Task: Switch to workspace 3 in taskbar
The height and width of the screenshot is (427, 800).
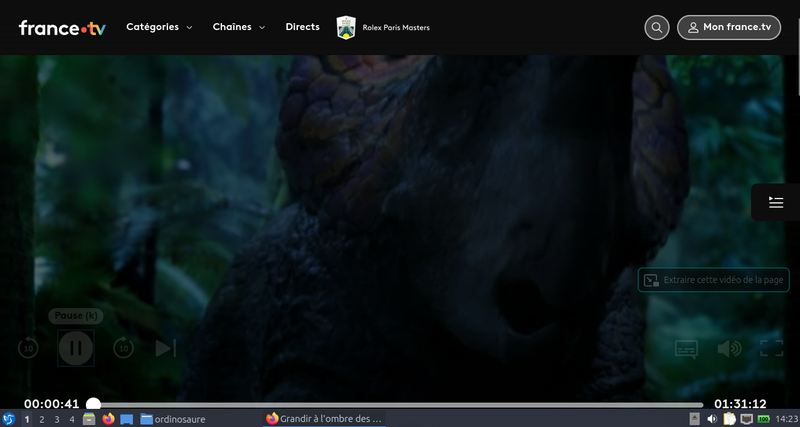Action: (57, 419)
